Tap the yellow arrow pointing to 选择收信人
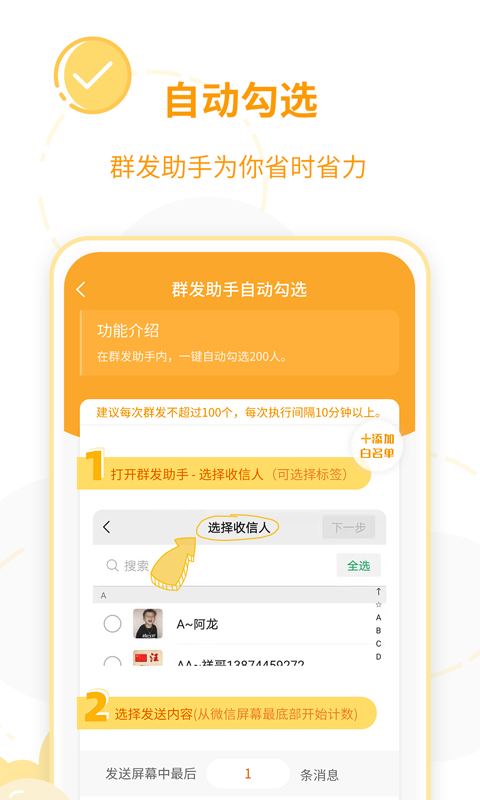Screen dimensions: 480x800 point(173,563)
